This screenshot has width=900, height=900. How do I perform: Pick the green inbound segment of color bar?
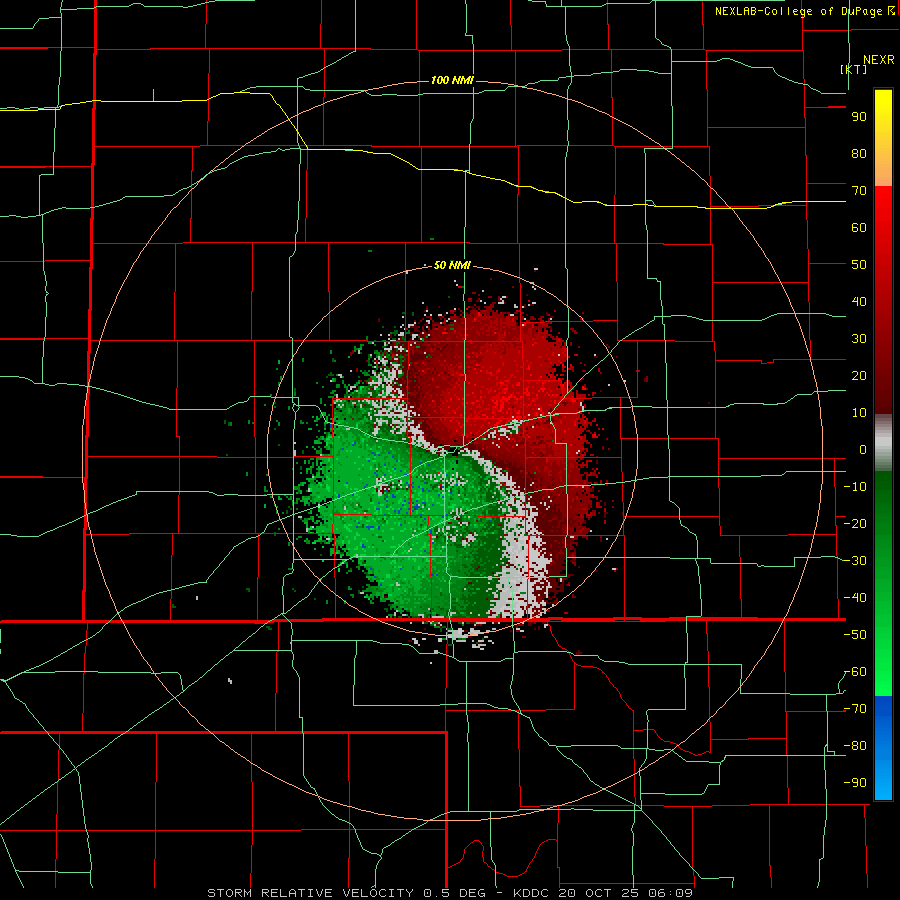coord(883,583)
